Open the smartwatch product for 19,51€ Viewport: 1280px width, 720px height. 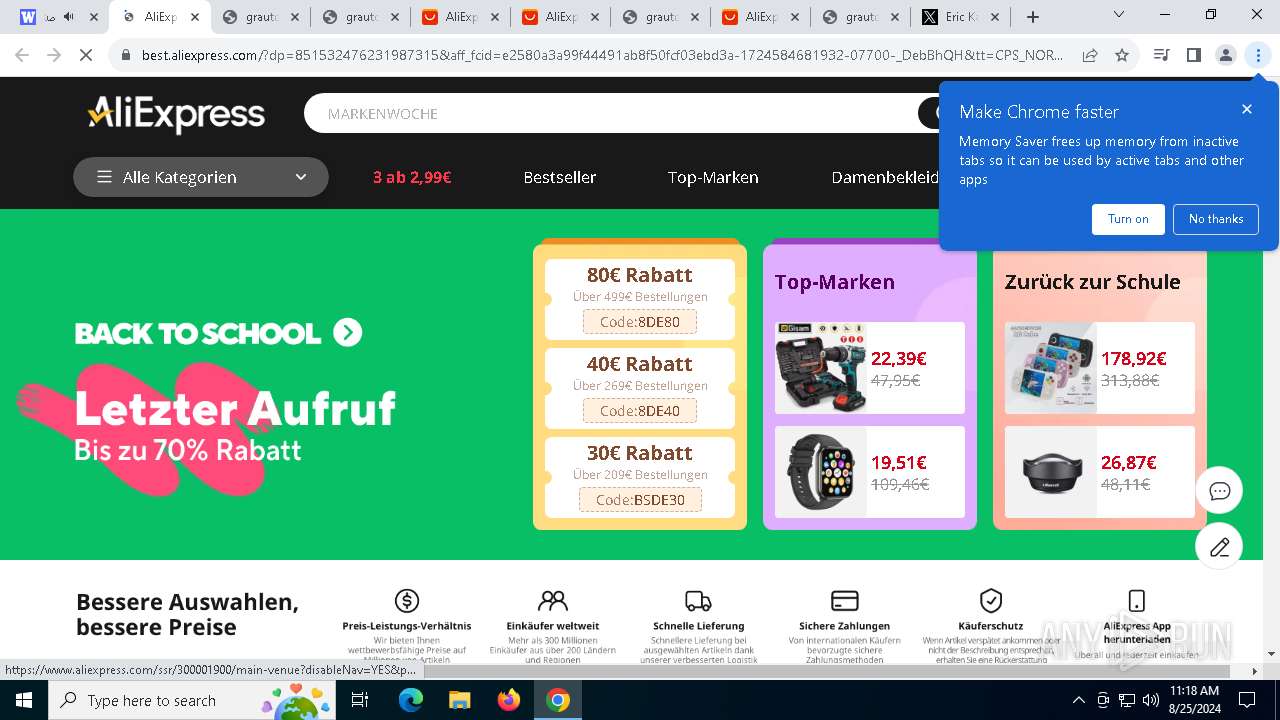tap(870, 472)
